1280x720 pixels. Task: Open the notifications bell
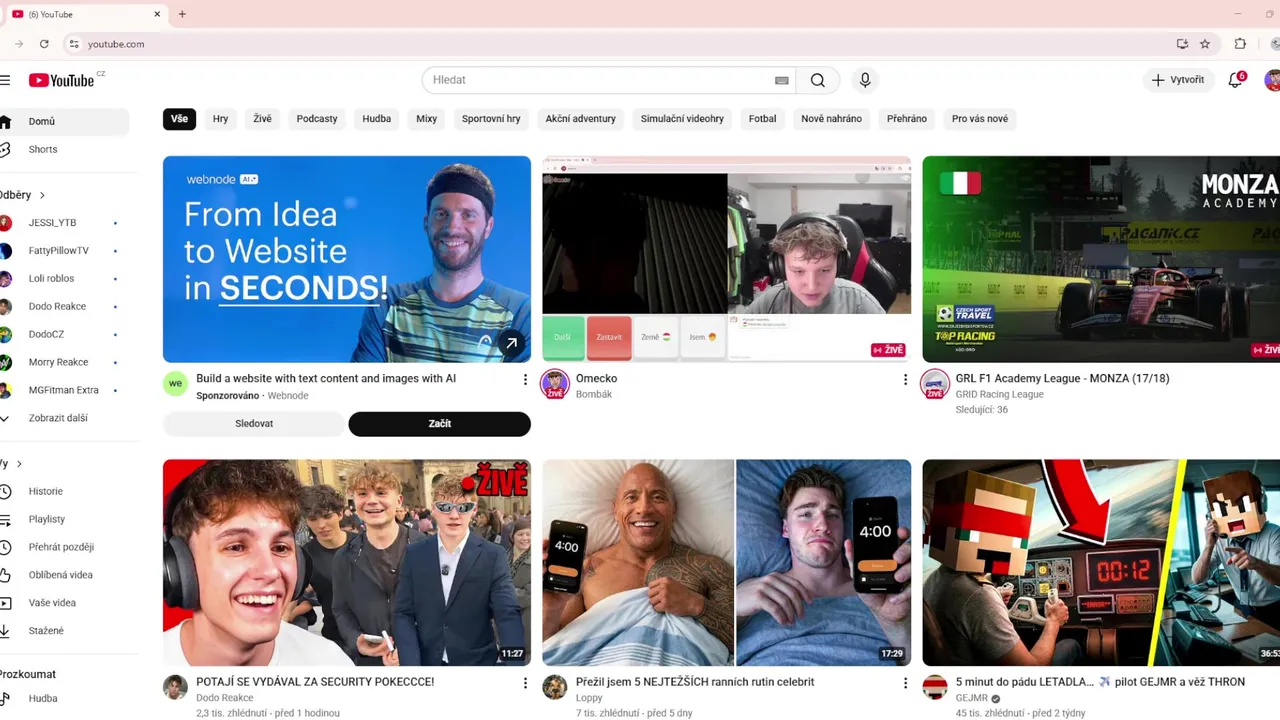[x=1236, y=80]
